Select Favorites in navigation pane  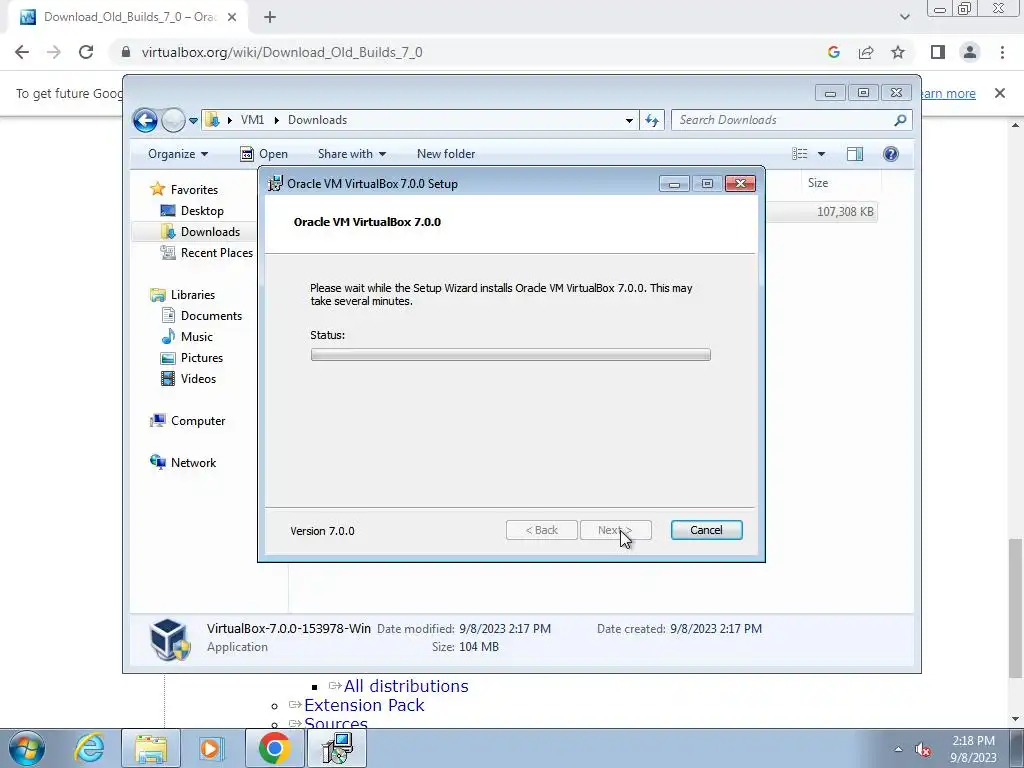pos(184,189)
